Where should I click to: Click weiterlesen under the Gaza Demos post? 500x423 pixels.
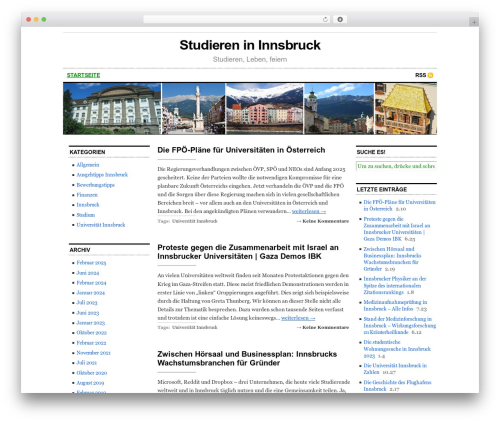point(298,318)
